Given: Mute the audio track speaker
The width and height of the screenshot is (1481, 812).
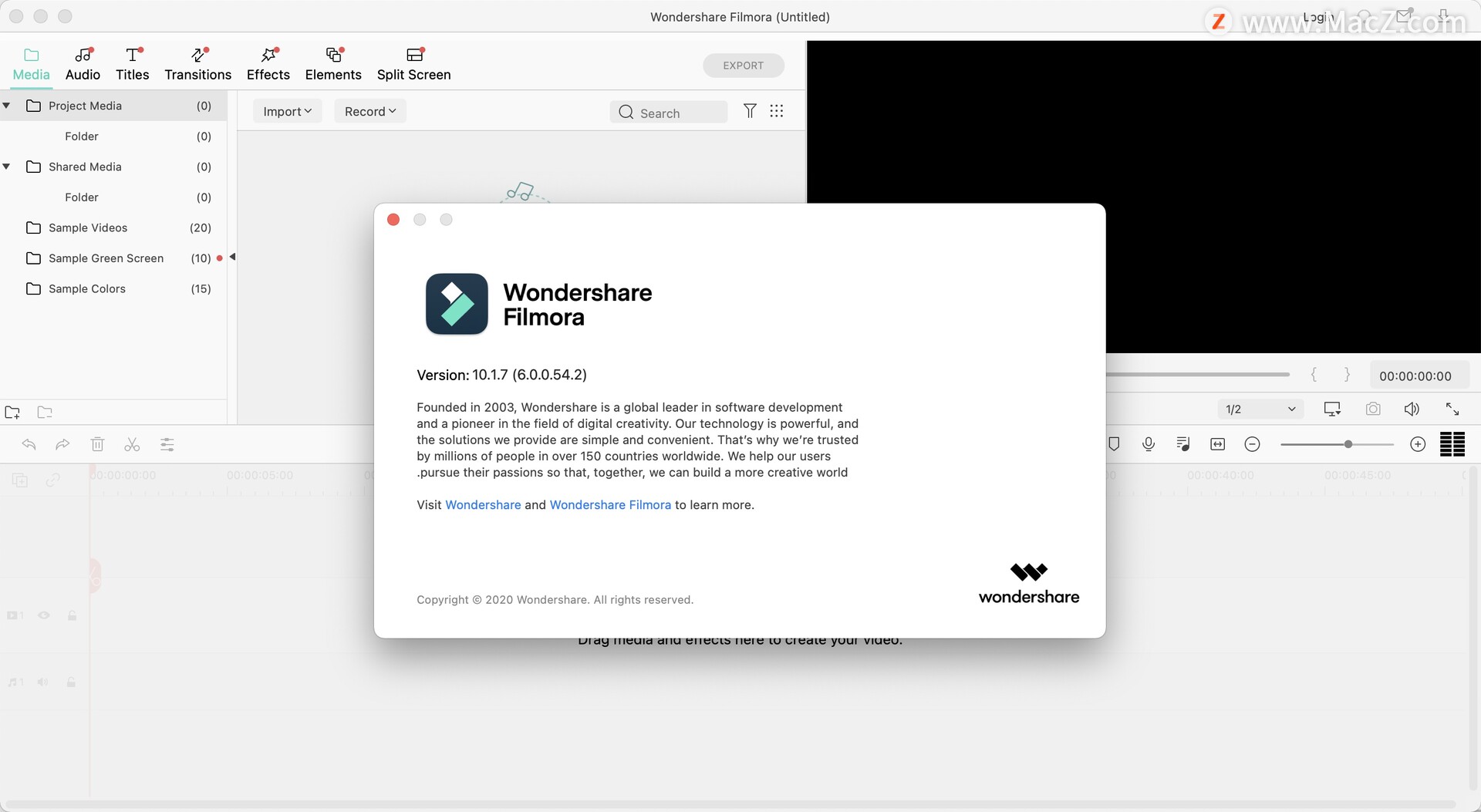Looking at the screenshot, I should (x=43, y=682).
